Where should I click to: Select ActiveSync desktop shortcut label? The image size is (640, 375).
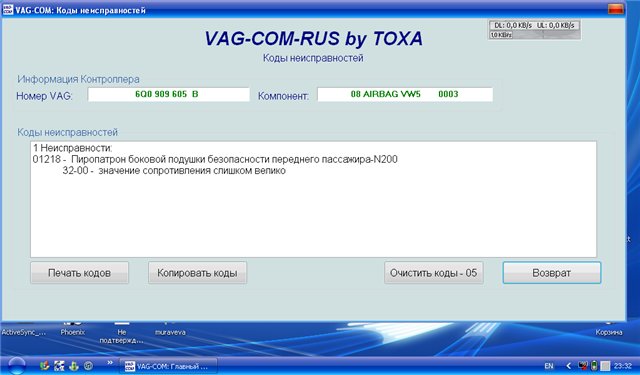pyautogui.click(x=24, y=333)
